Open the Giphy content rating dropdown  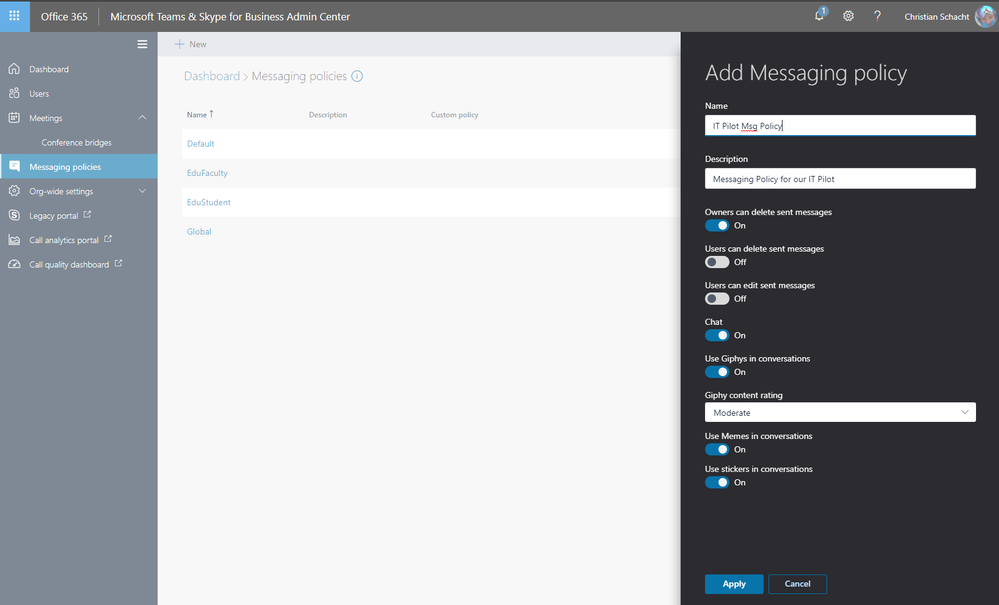coord(840,413)
